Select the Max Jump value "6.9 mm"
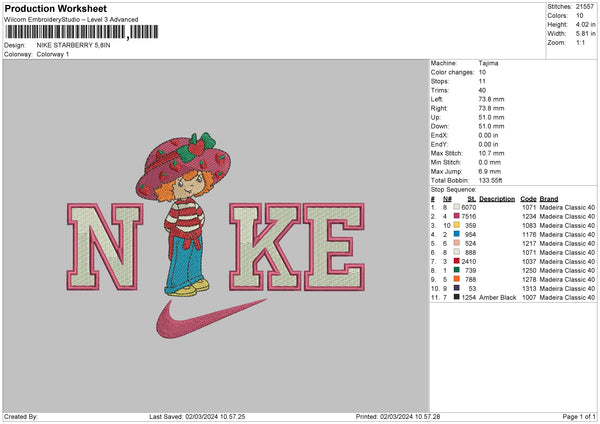600x424 pixels. pos(490,171)
